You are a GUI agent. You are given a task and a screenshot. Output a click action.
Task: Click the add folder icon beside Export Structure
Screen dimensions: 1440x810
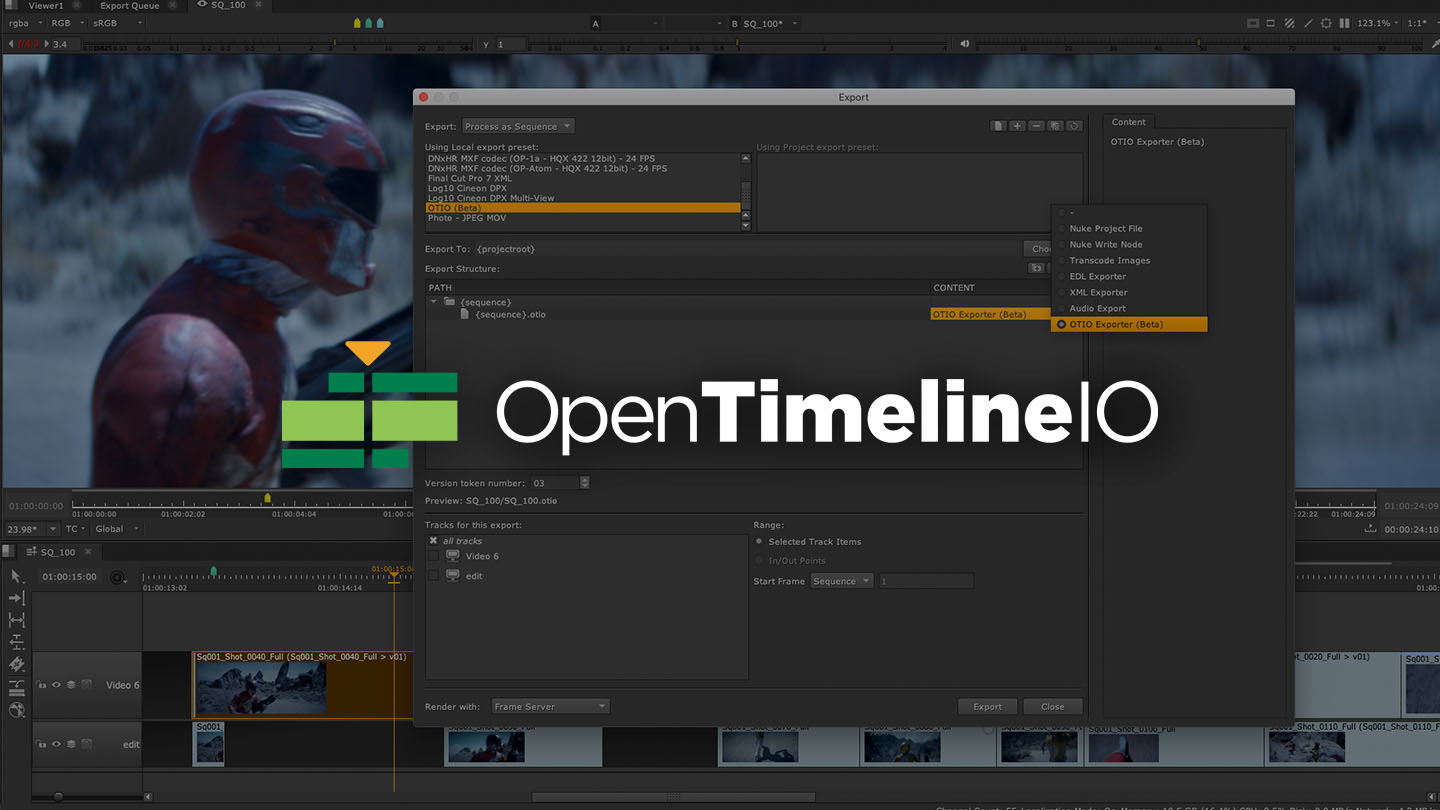tap(1037, 268)
